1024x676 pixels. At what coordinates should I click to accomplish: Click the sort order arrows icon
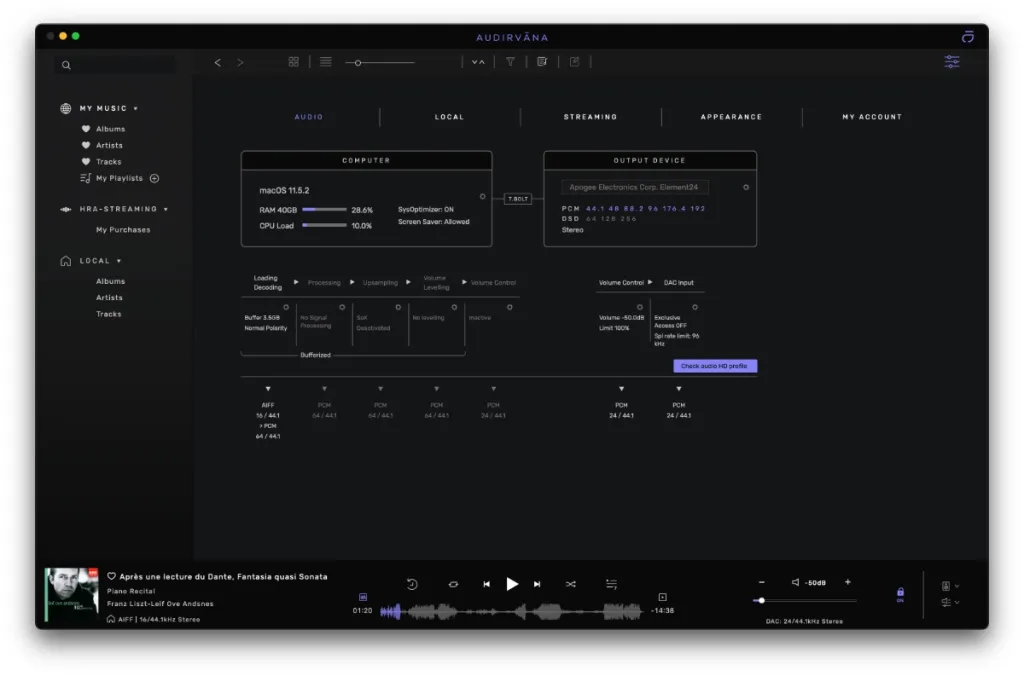pos(478,62)
